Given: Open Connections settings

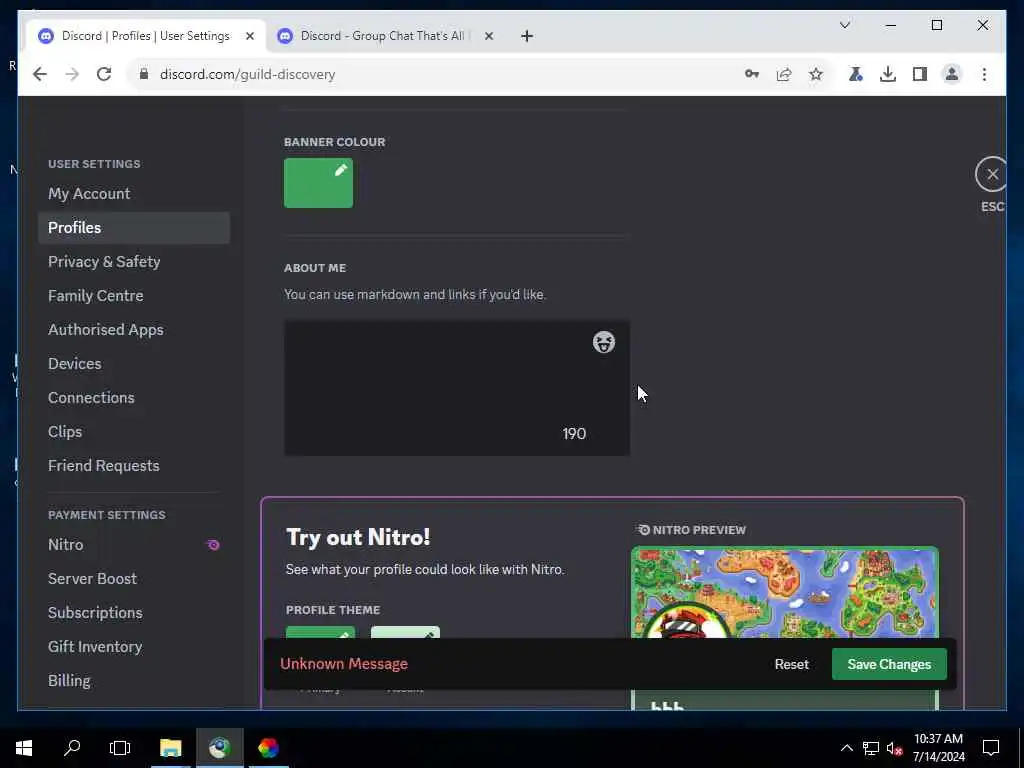Looking at the screenshot, I should pyautogui.click(x=134, y=398).
